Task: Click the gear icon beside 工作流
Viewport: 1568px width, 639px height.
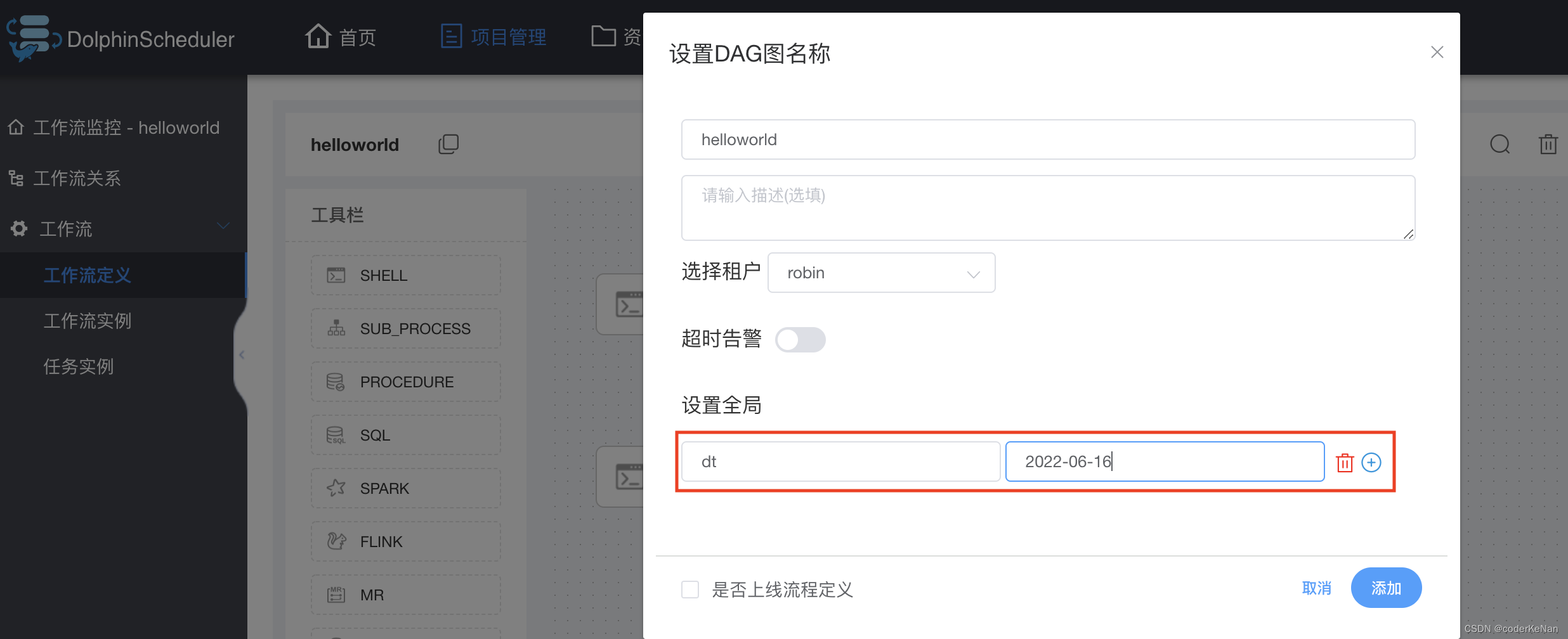Action: pos(18,228)
